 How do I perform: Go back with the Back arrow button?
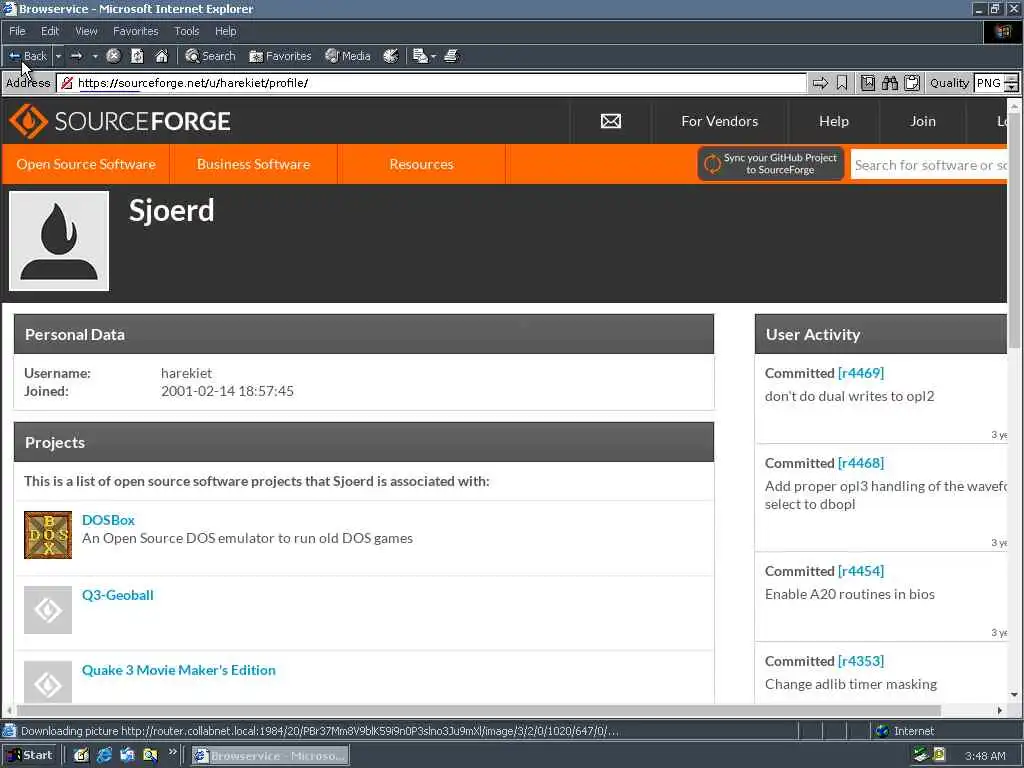pos(27,56)
